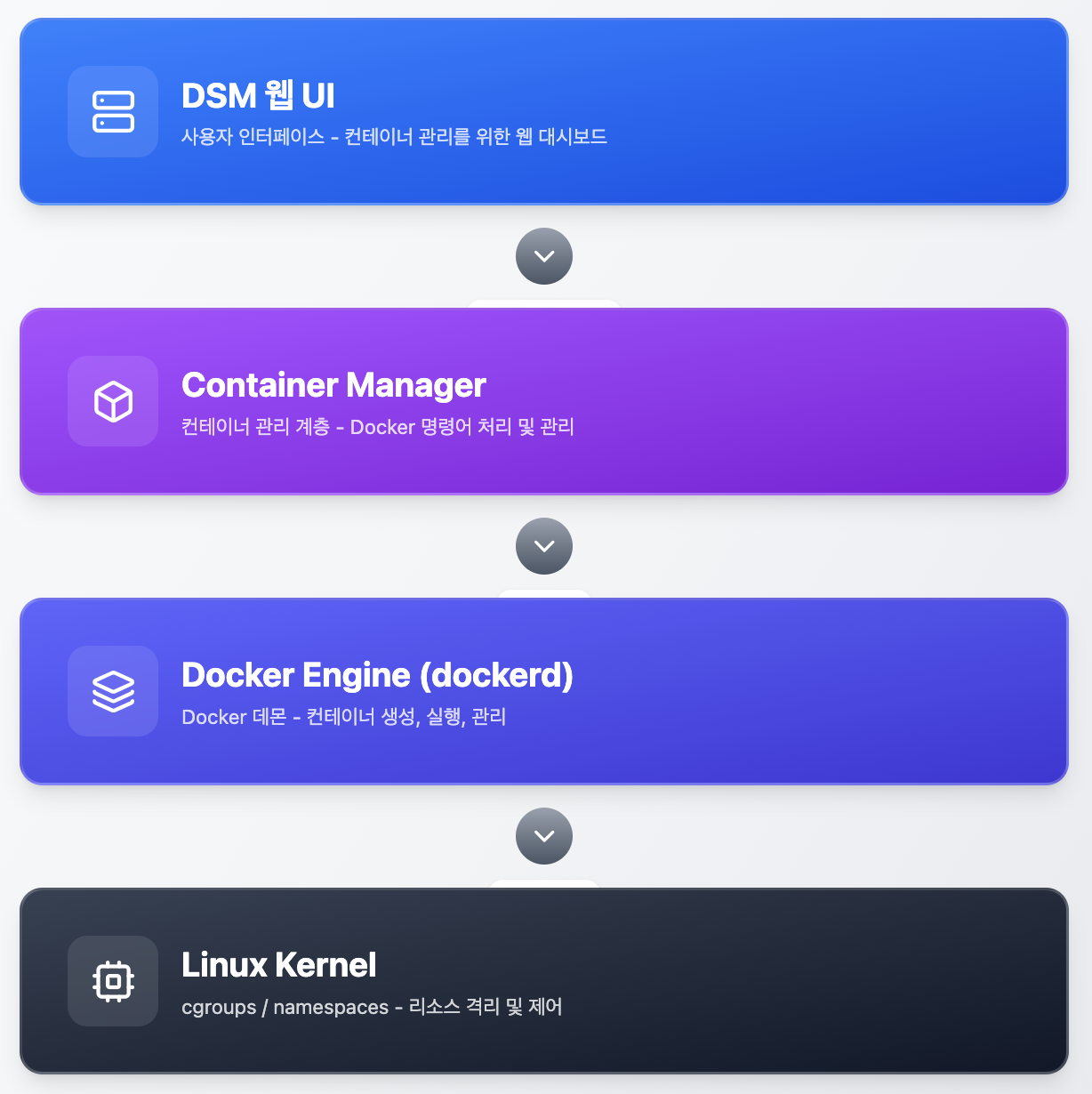
Task: Click the cube icon beside Container Manager
Action: click(x=113, y=401)
